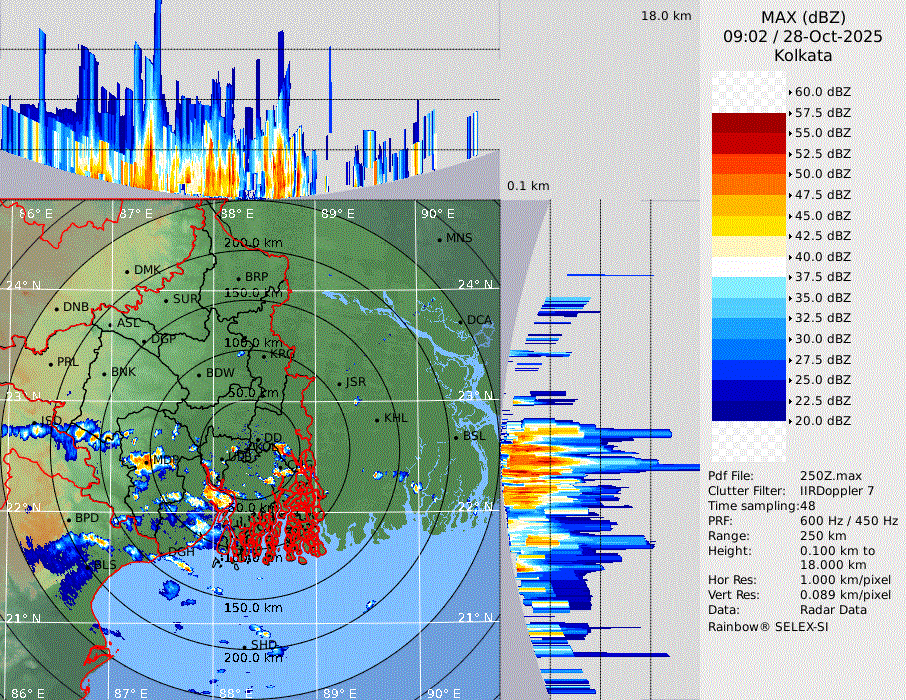Select the 250Z.max Pdf File value
Screen dimensions: 906x700
click(x=826, y=476)
